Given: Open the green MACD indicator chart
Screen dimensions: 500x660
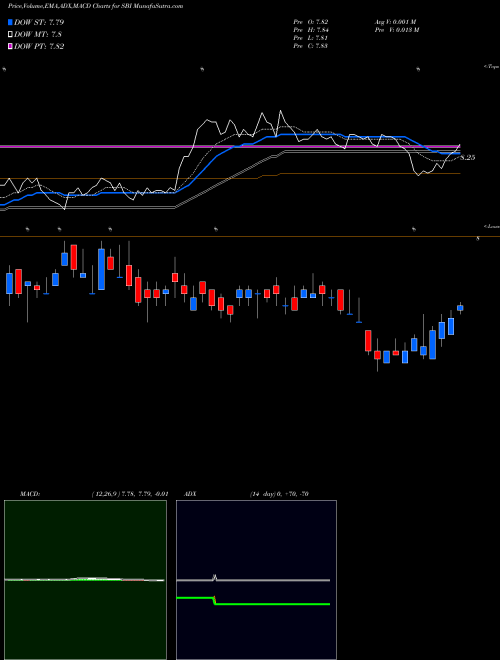Looking at the screenshot, I should coord(85,580).
